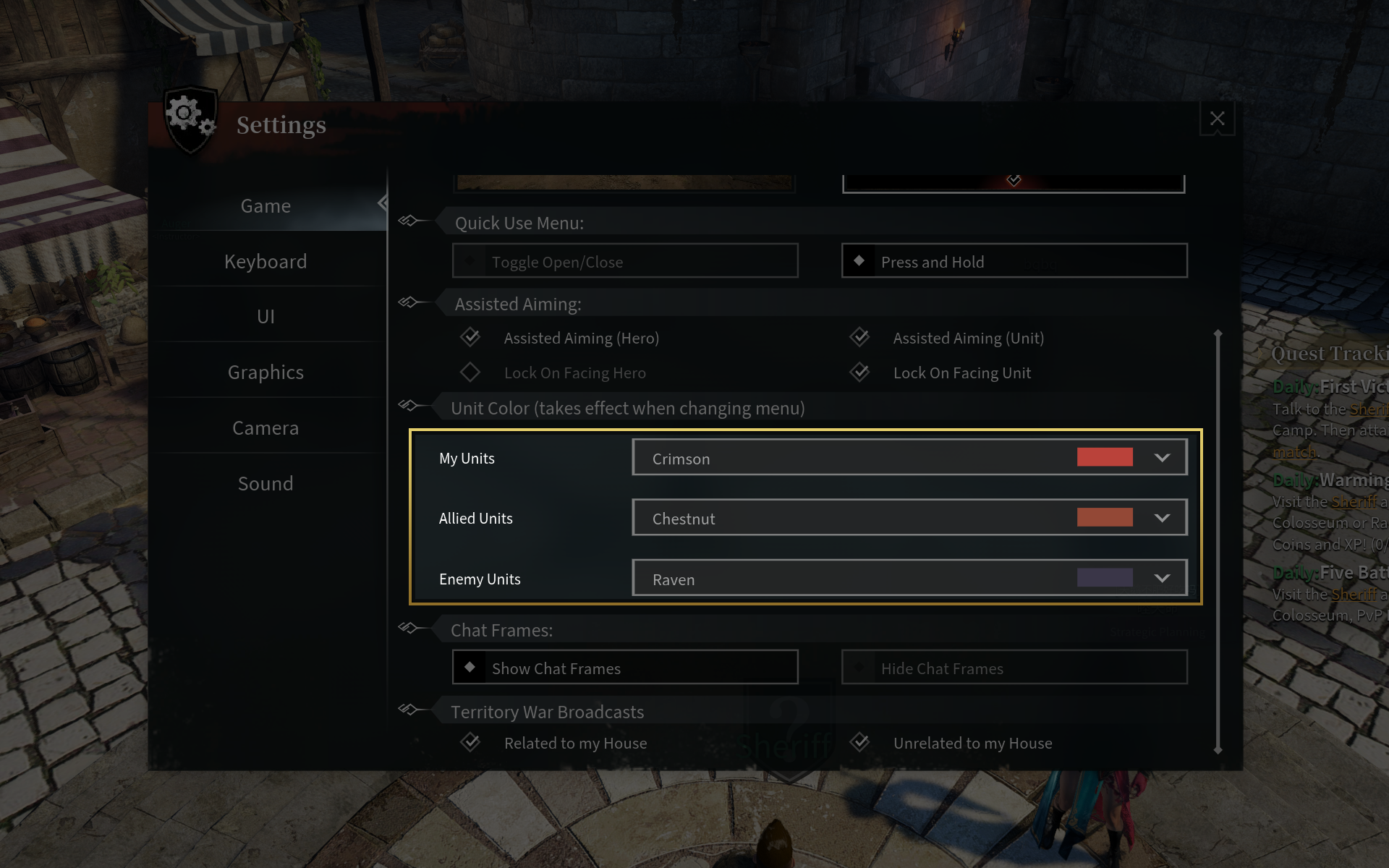Expand Enemy Units Raven color dropdown
The height and width of the screenshot is (868, 1389).
pyautogui.click(x=1162, y=578)
